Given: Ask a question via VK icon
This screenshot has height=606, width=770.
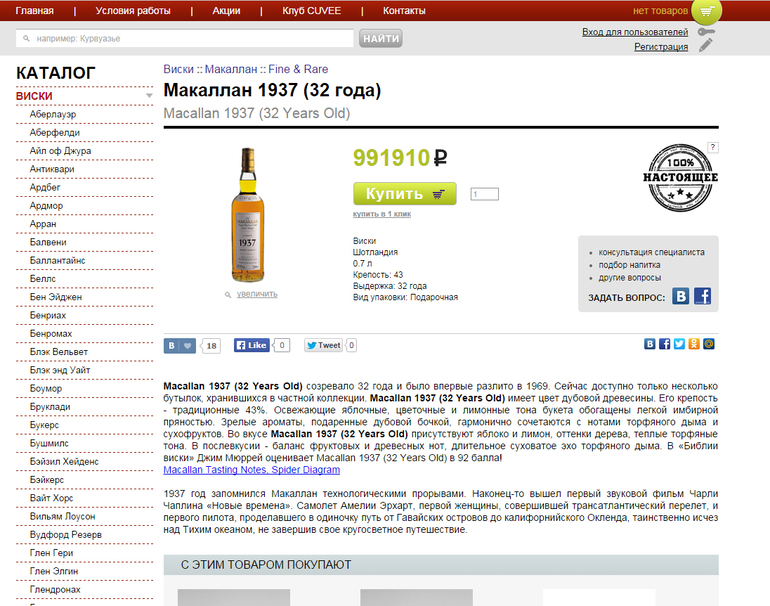Looking at the screenshot, I should 681,297.
